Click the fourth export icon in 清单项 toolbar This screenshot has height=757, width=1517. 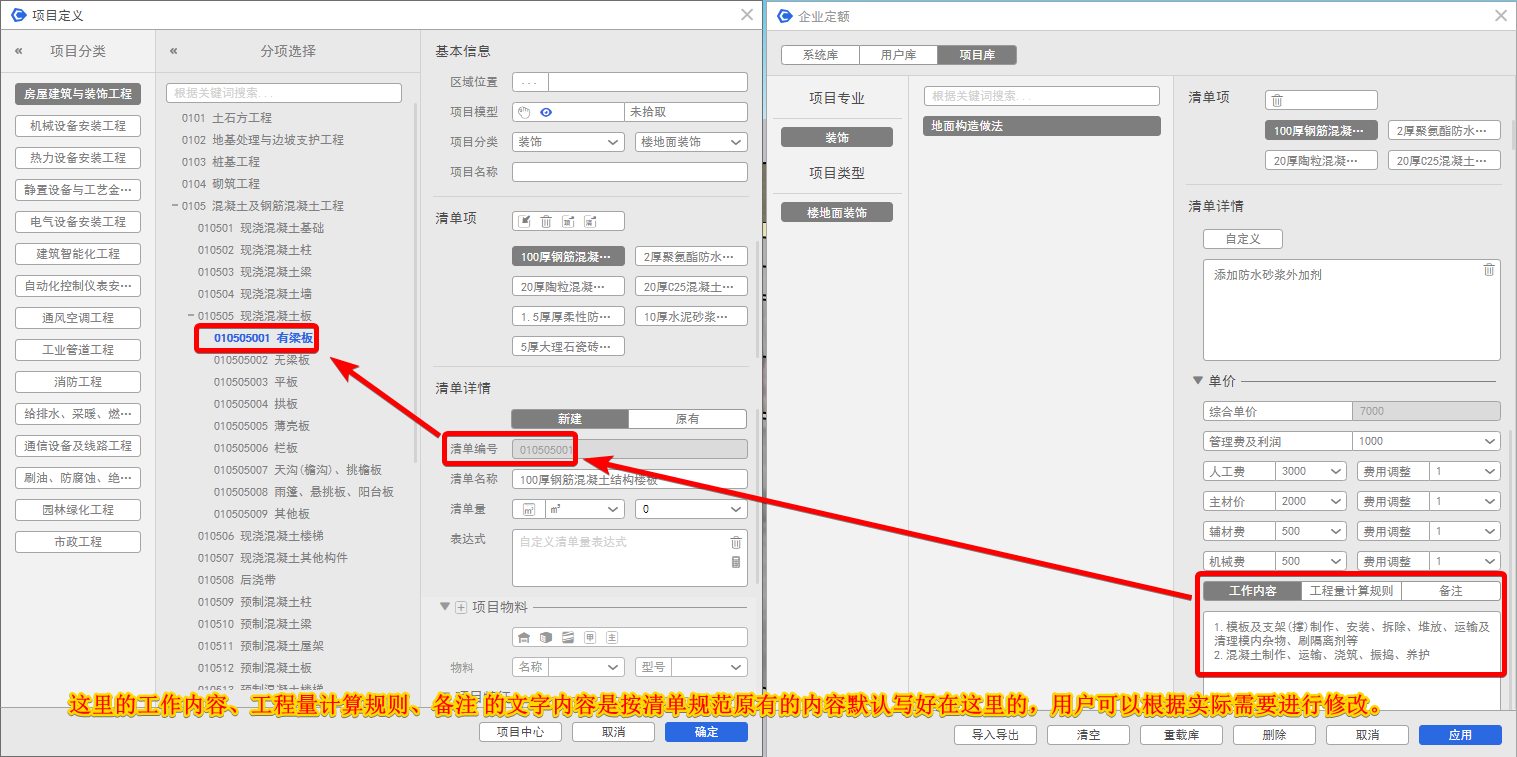tap(590, 221)
